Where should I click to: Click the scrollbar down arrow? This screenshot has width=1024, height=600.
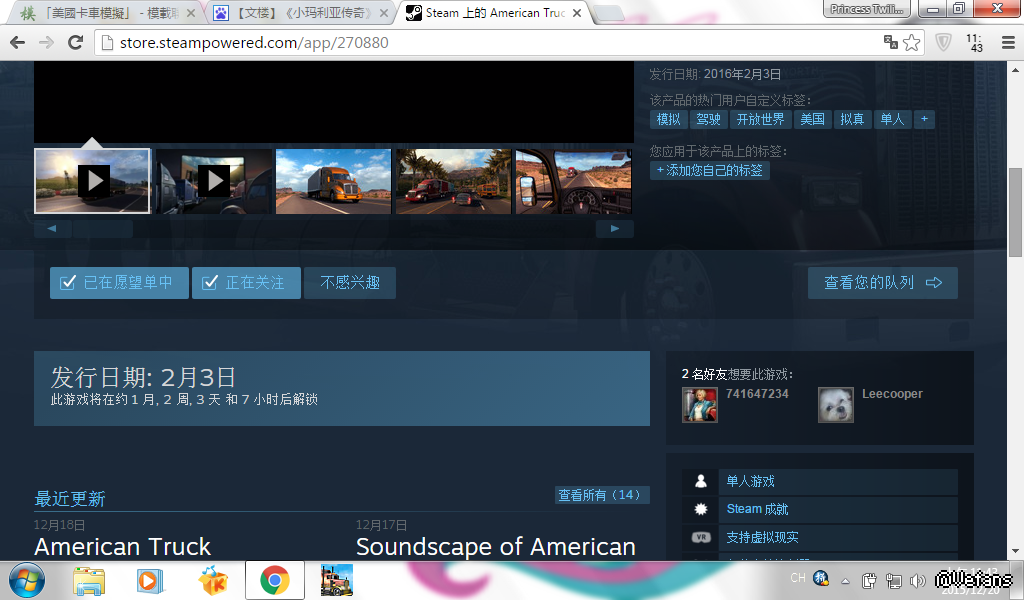tap(1016, 552)
